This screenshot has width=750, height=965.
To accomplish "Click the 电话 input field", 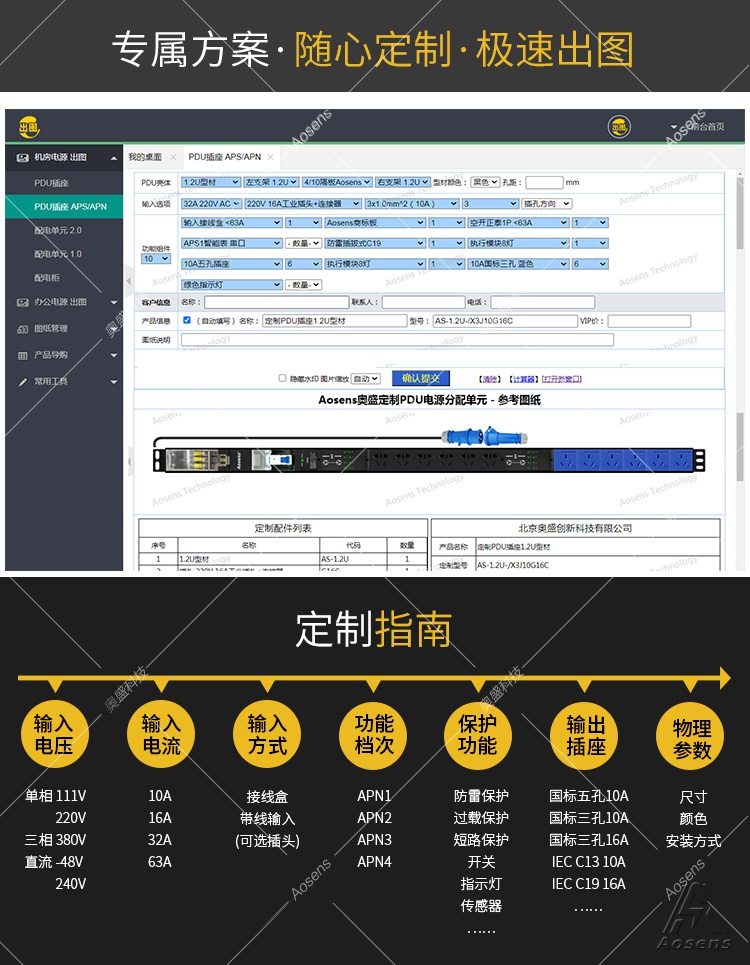I will click(x=543, y=302).
